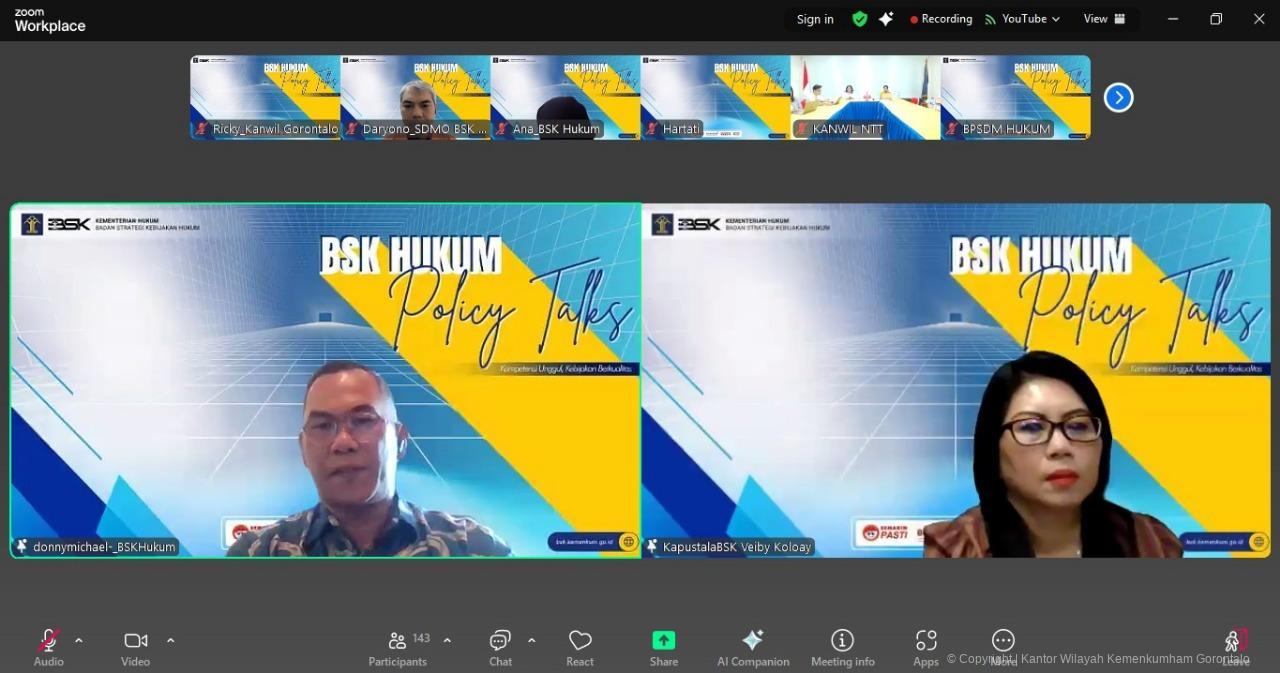This screenshot has width=1280, height=673.
Task: Click the muted mic icon beside KANWIL NTT
Action: point(802,129)
